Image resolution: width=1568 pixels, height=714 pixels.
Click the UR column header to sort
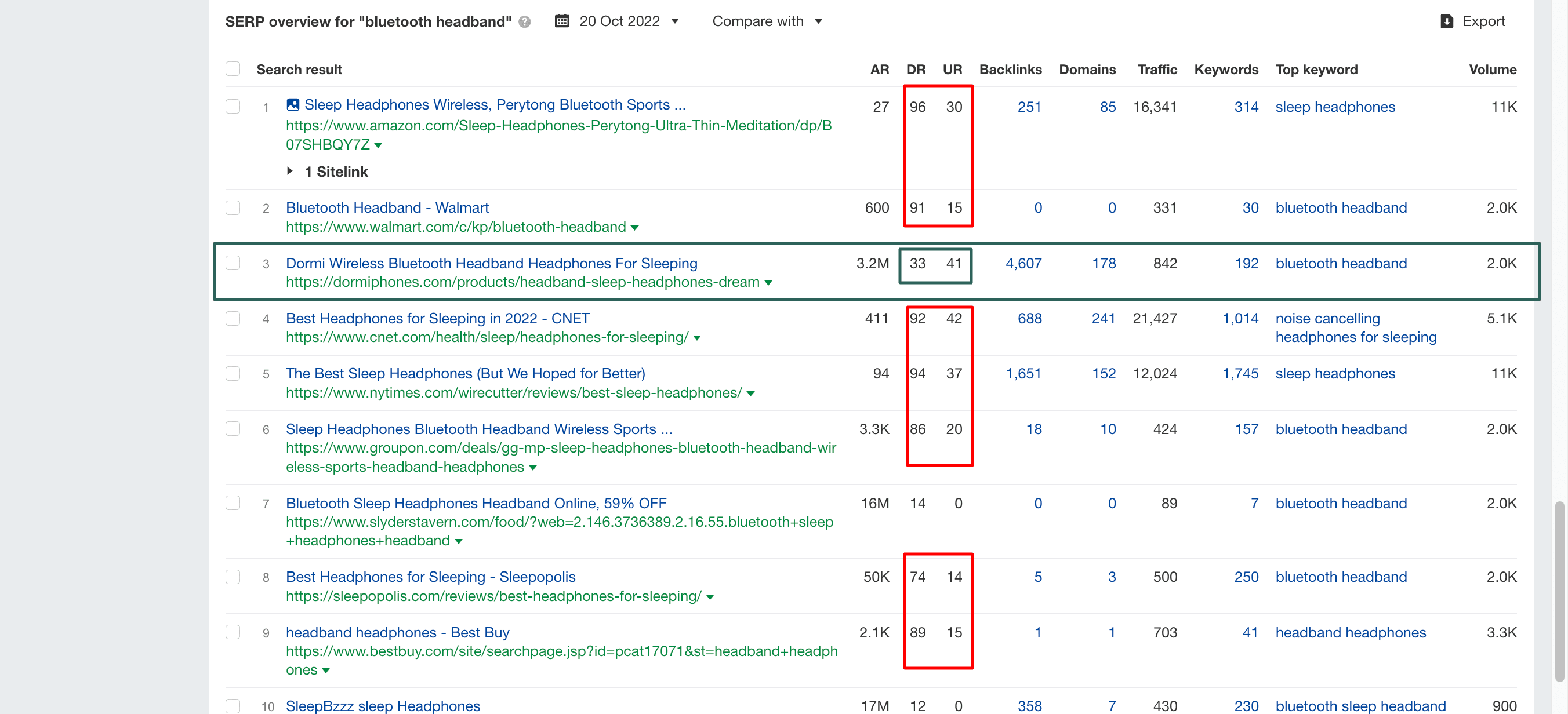[x=951, y=69]
